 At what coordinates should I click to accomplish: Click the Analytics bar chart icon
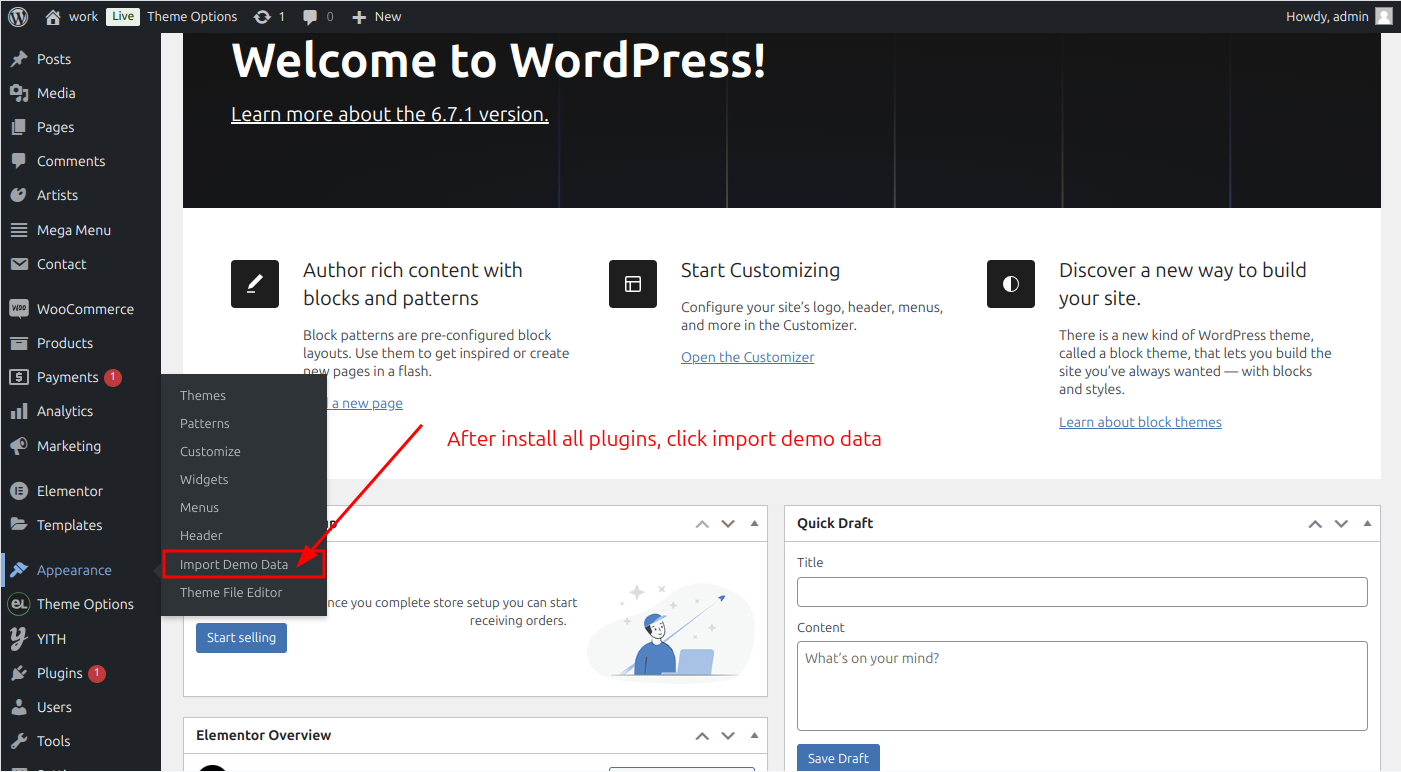[18, 411]
